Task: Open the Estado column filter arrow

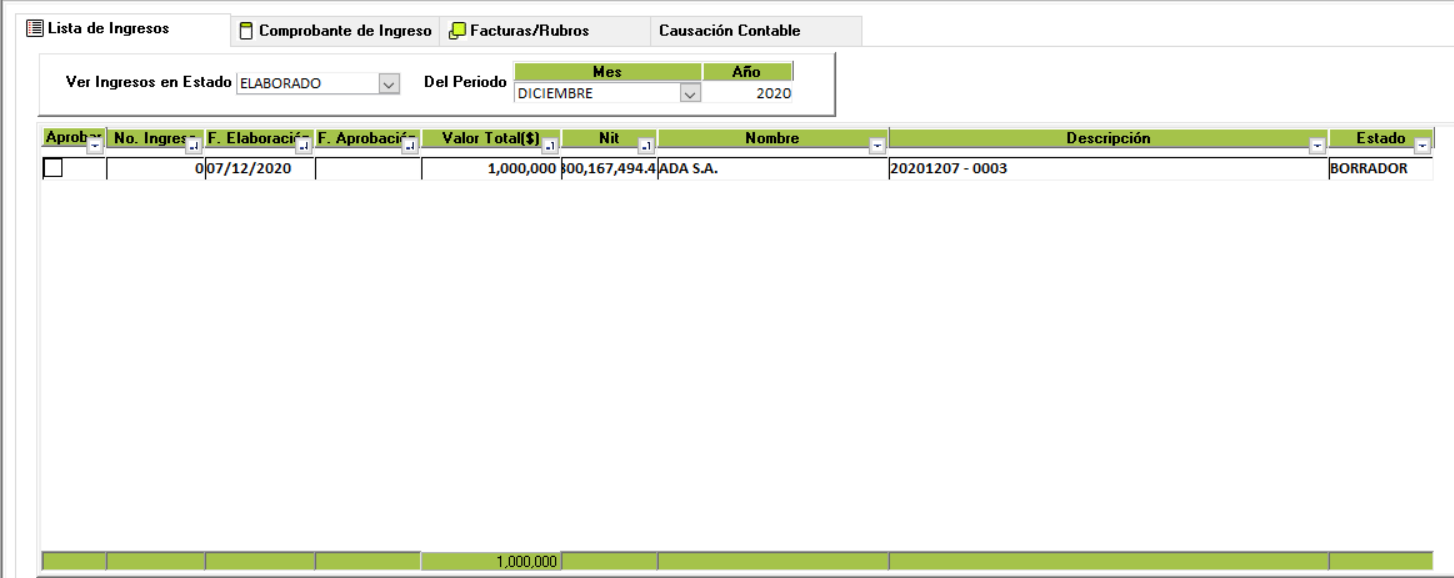Action: (x=1422, y=146)
